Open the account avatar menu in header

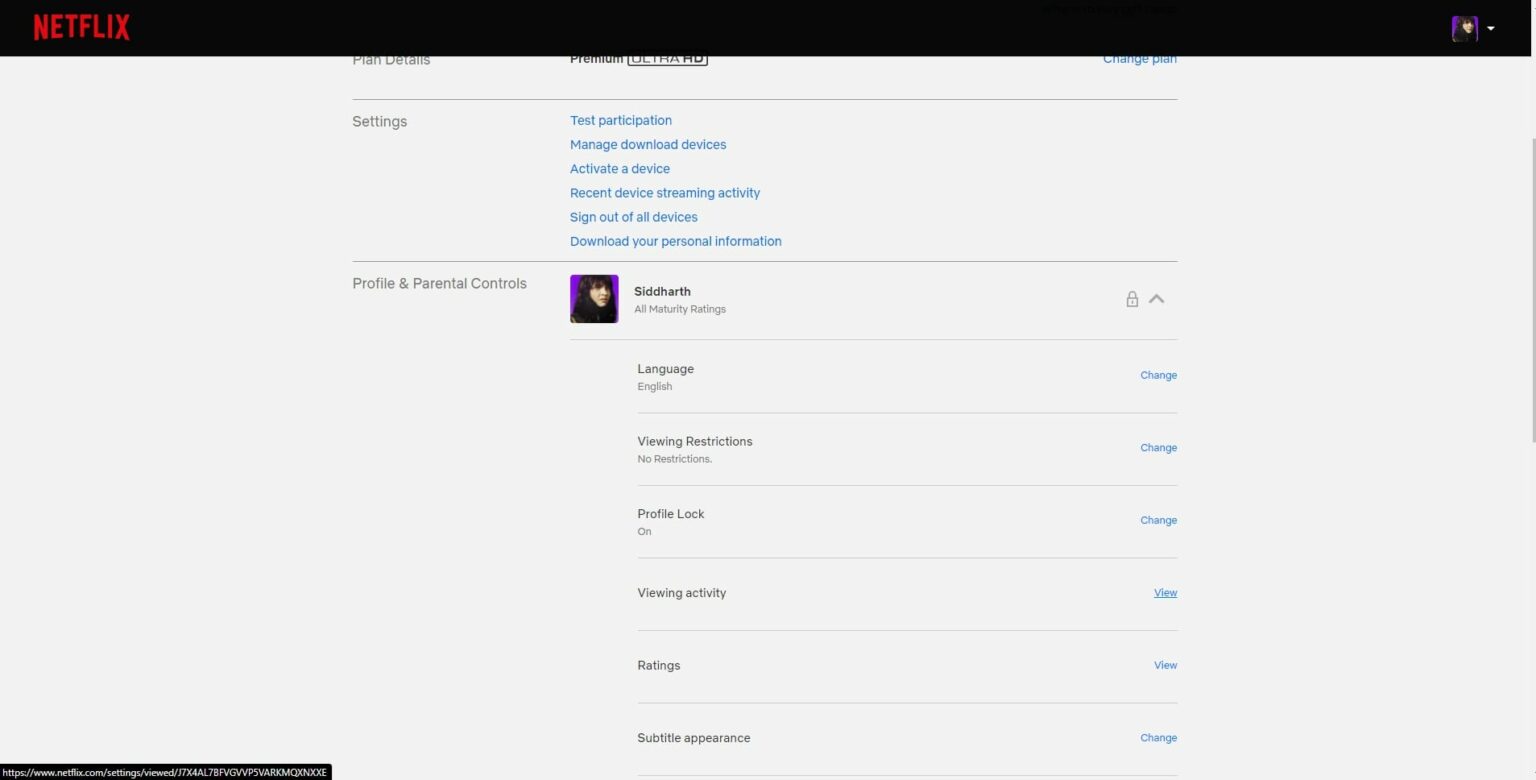click(x=1472, y=29)
